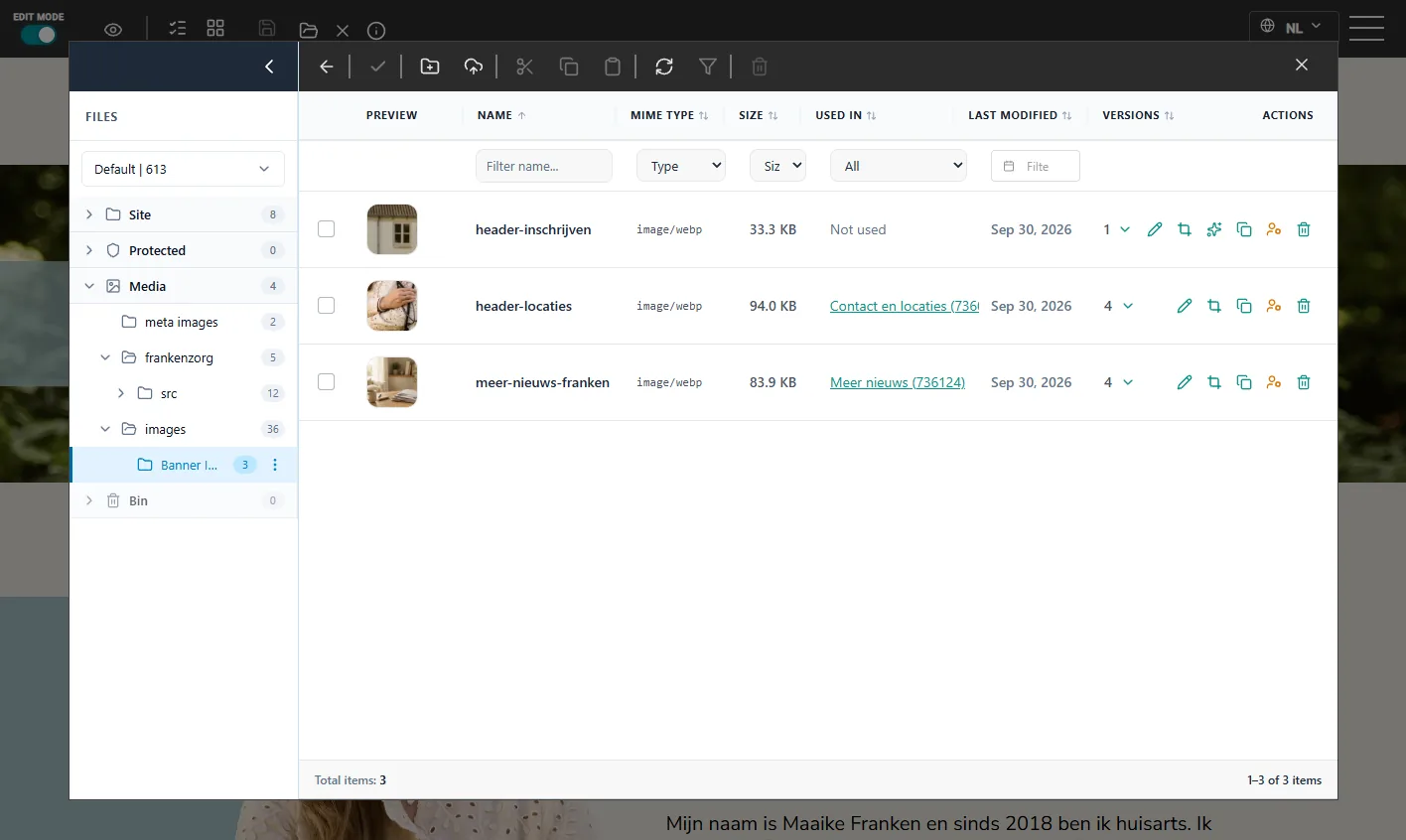Open the NL language selector

[1294, 27]
